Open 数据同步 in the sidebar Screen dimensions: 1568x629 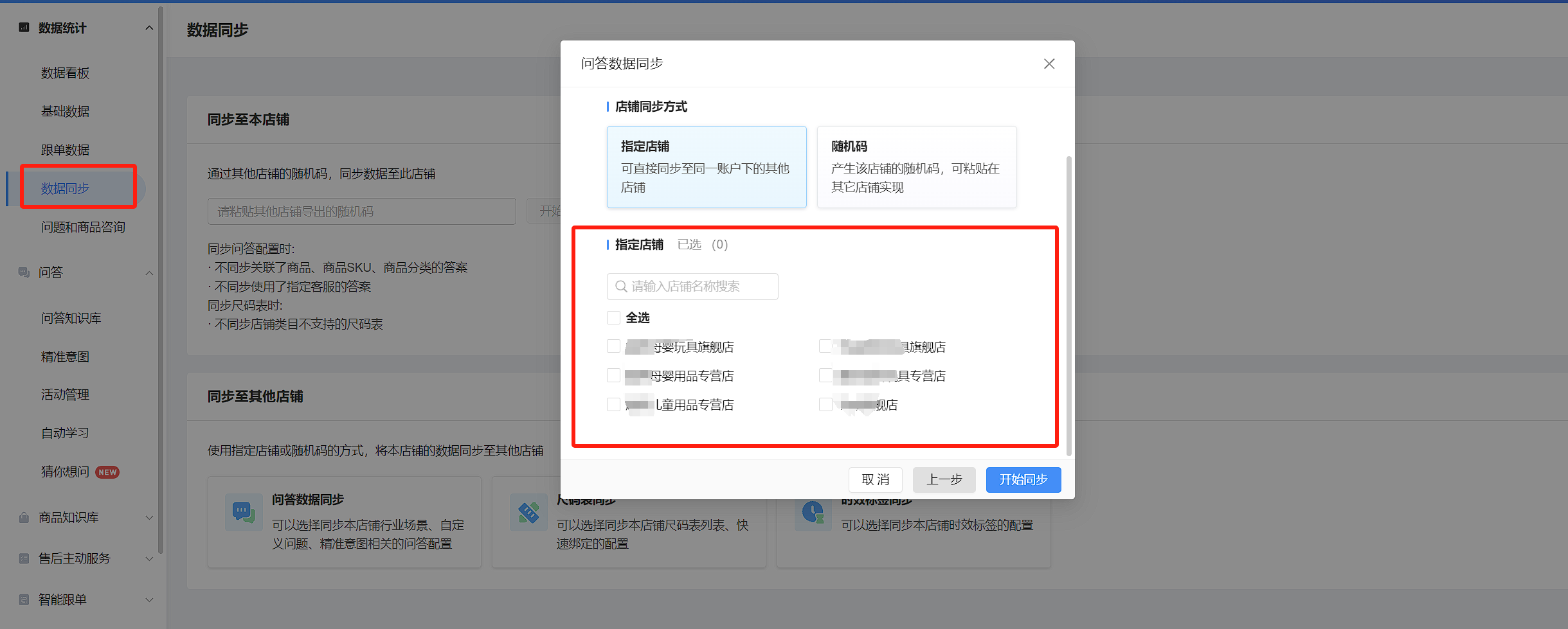(65, 188)
